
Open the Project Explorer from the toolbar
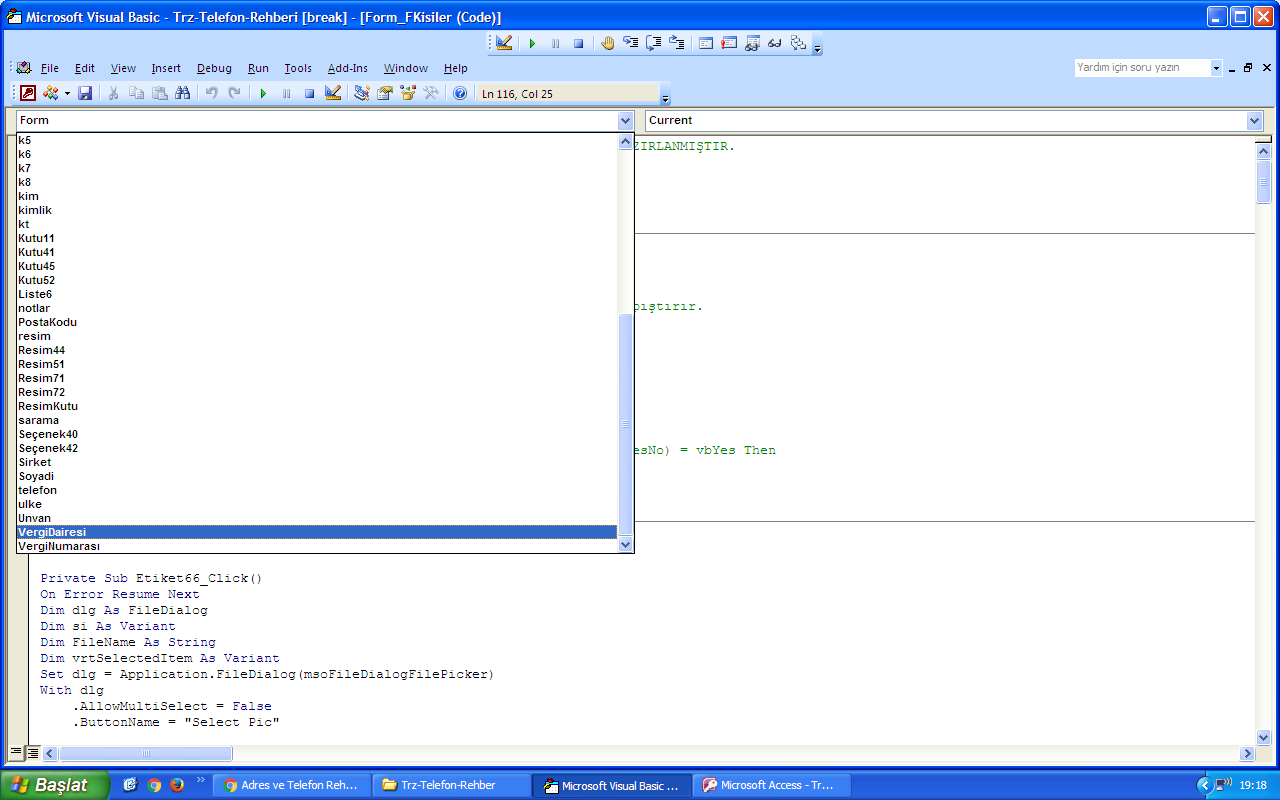tap(362, 93)
